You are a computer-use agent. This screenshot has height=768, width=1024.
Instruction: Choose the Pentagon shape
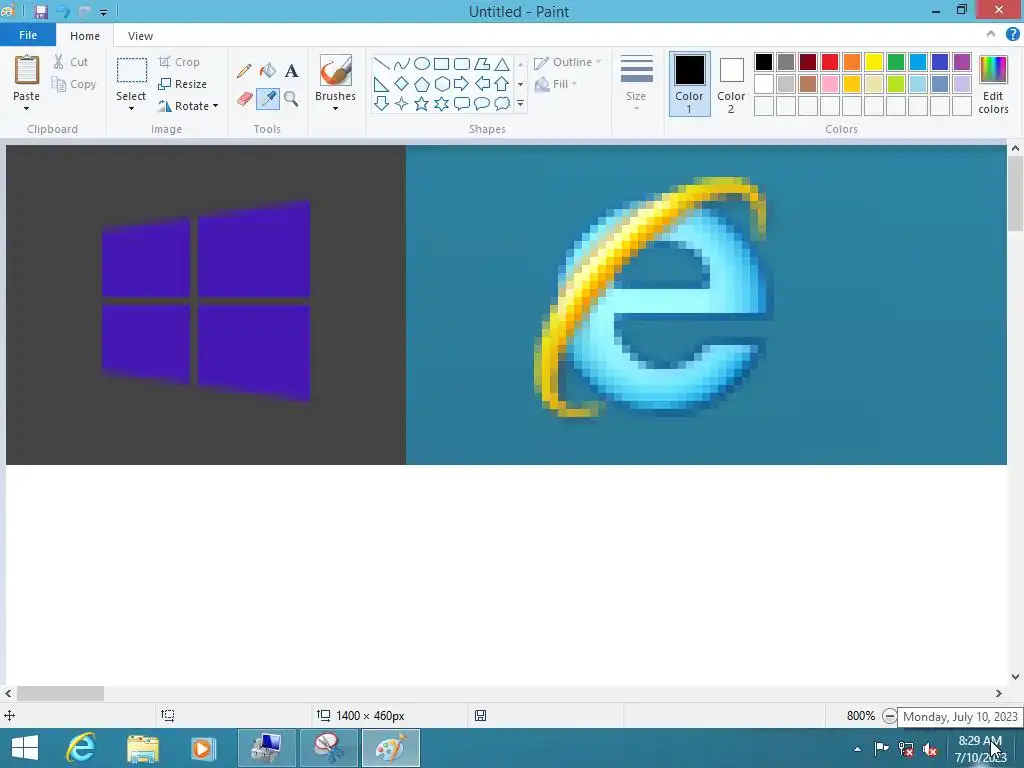click(422, 84)
